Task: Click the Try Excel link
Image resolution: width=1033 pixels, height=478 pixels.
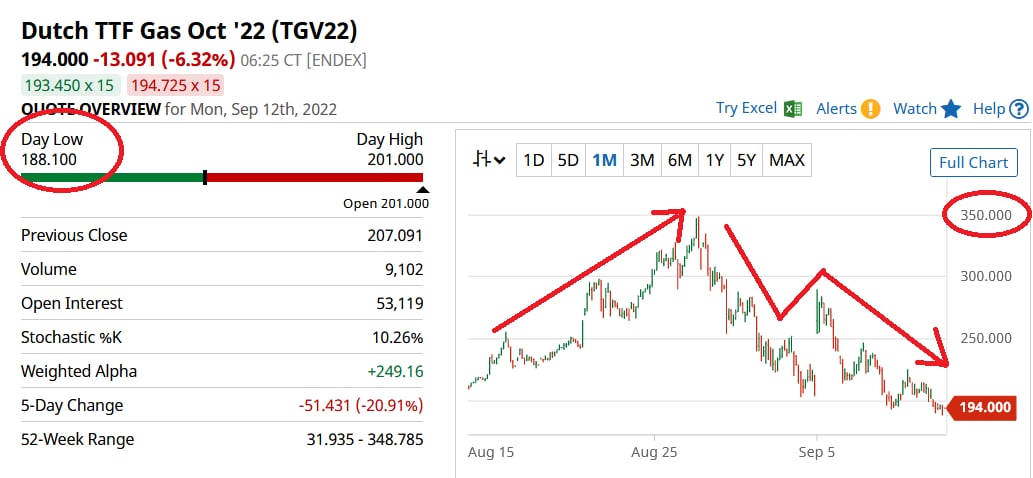Action: coord(747,109)
